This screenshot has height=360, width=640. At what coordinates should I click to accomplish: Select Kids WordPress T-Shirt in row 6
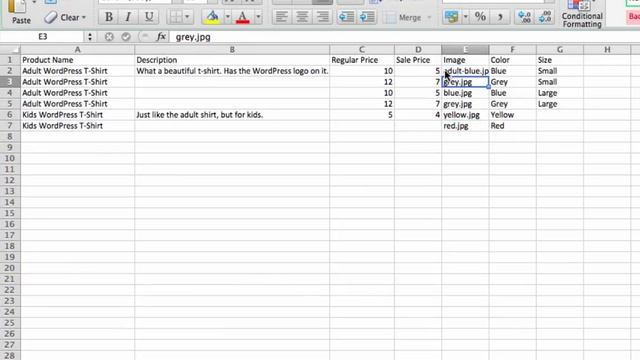[78, 115]
